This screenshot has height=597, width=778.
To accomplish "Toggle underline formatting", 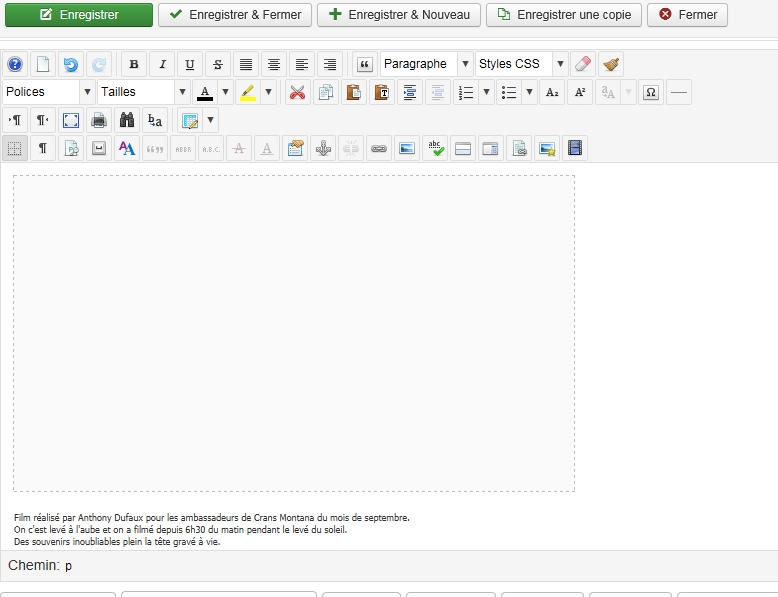I will tap(190, 65).
